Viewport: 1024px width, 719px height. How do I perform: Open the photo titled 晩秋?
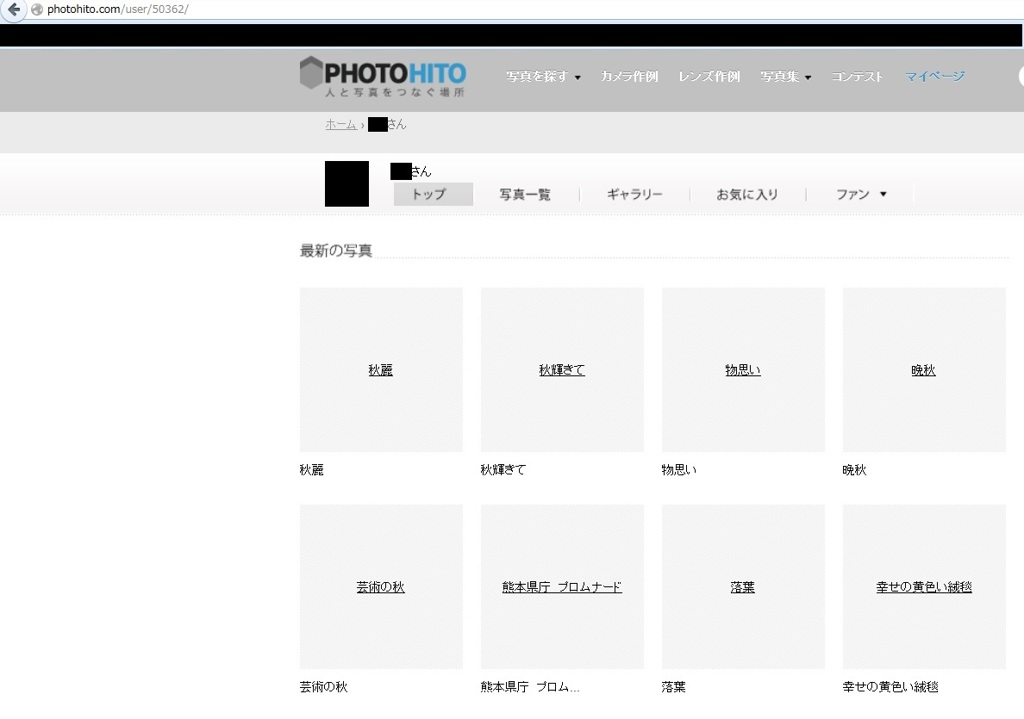pos(923,369)
